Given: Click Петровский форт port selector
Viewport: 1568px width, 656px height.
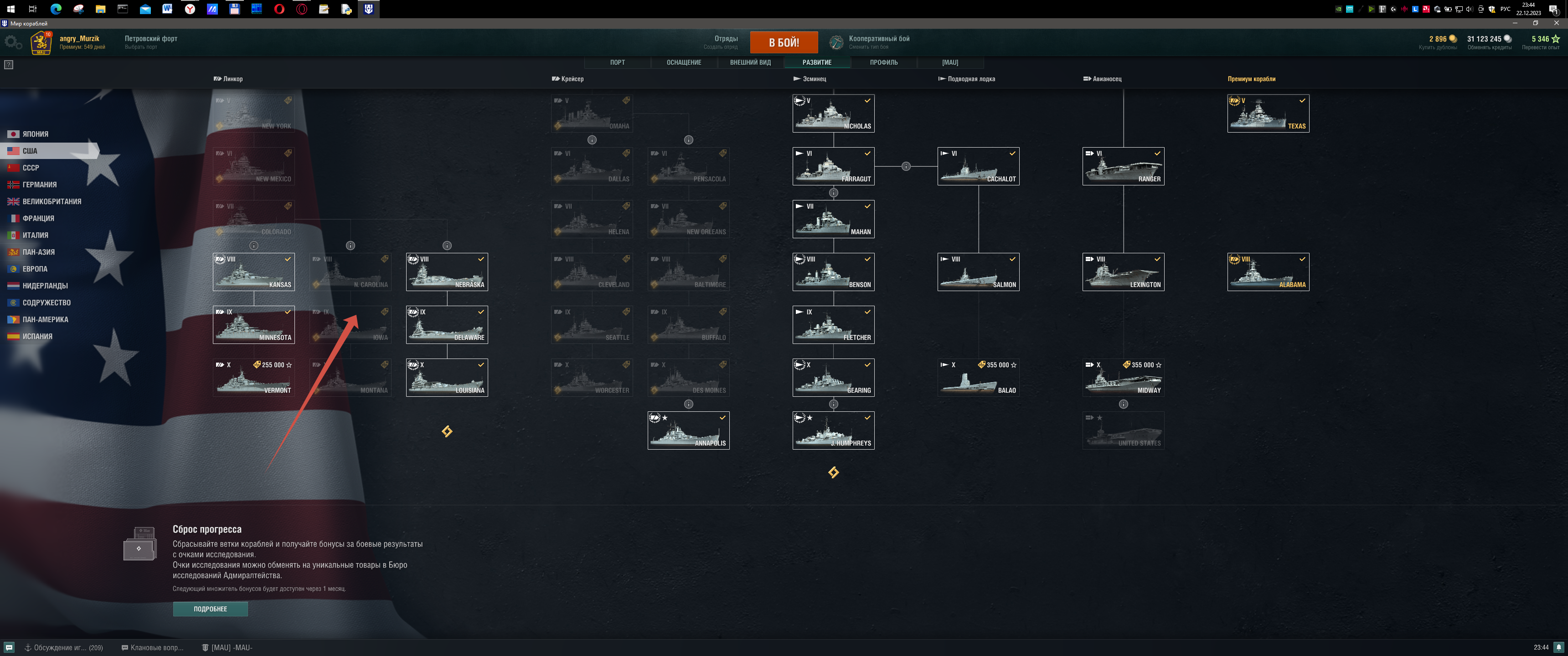Looking at the screenshot, I should (151, 42).
